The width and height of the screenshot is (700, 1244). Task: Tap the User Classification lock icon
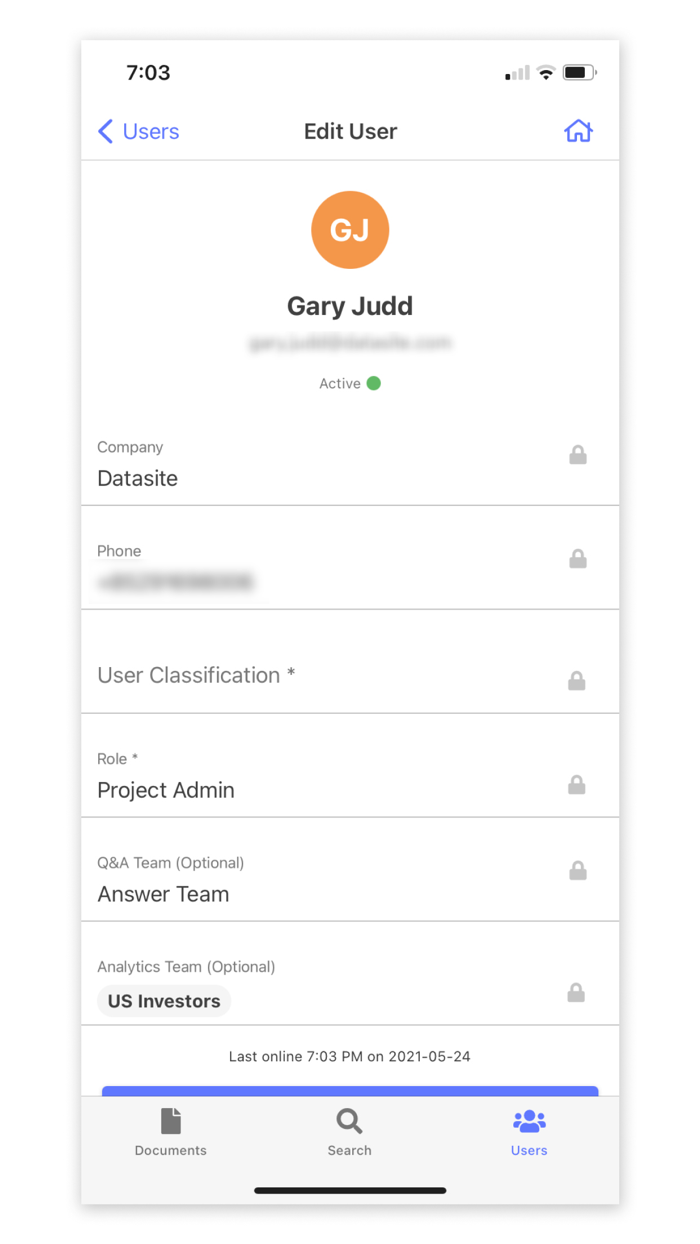point(577,681)
